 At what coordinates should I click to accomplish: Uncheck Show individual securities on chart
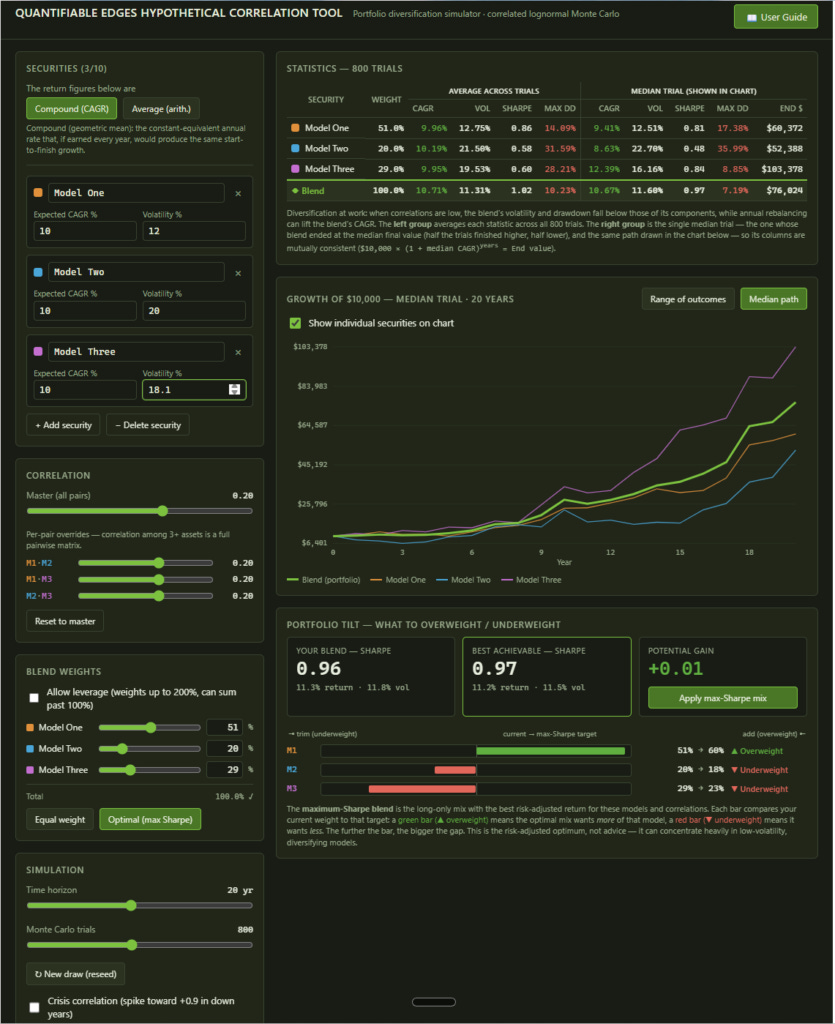coord(295,323)
